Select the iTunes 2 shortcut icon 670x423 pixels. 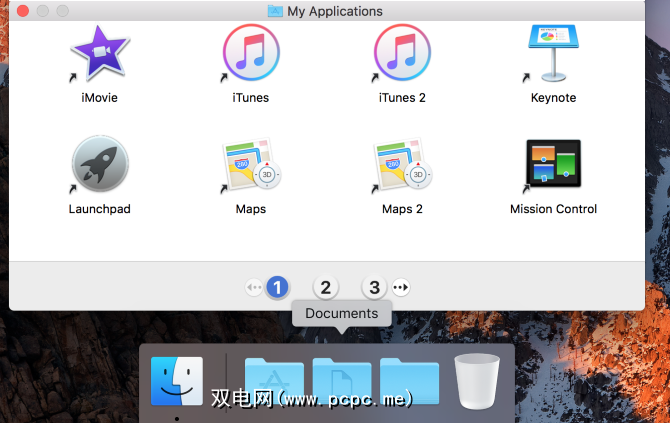point(402,53)
